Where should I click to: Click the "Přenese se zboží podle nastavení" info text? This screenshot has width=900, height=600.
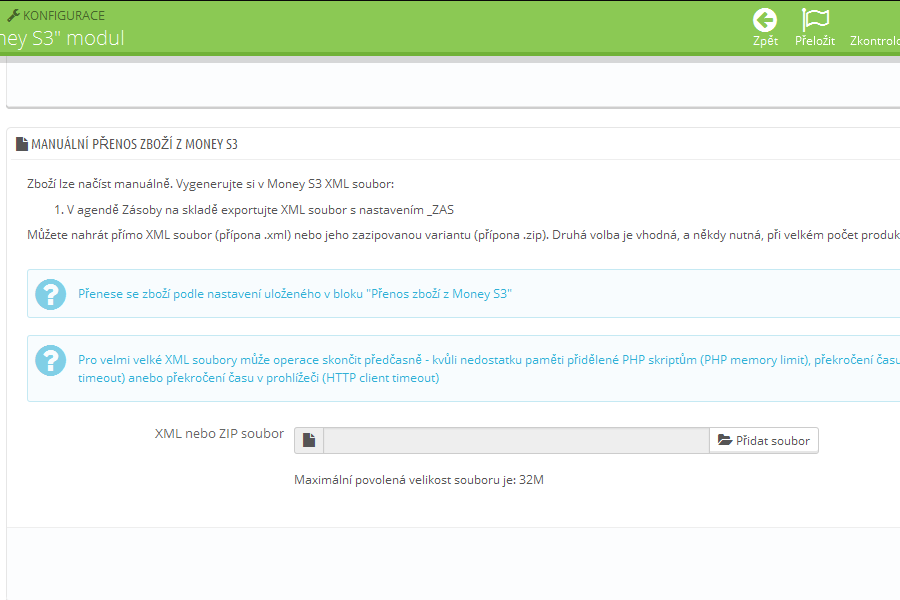[x=295, y=294]
